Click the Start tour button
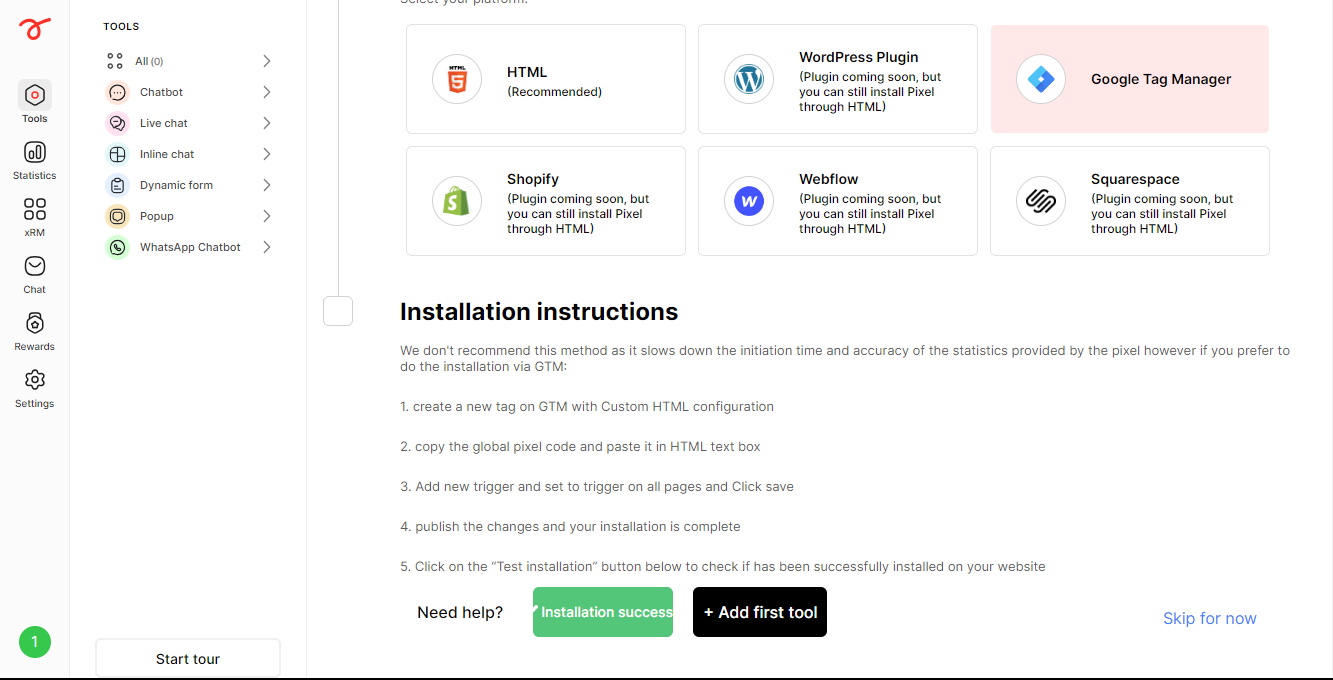 (x=188, y=659)
